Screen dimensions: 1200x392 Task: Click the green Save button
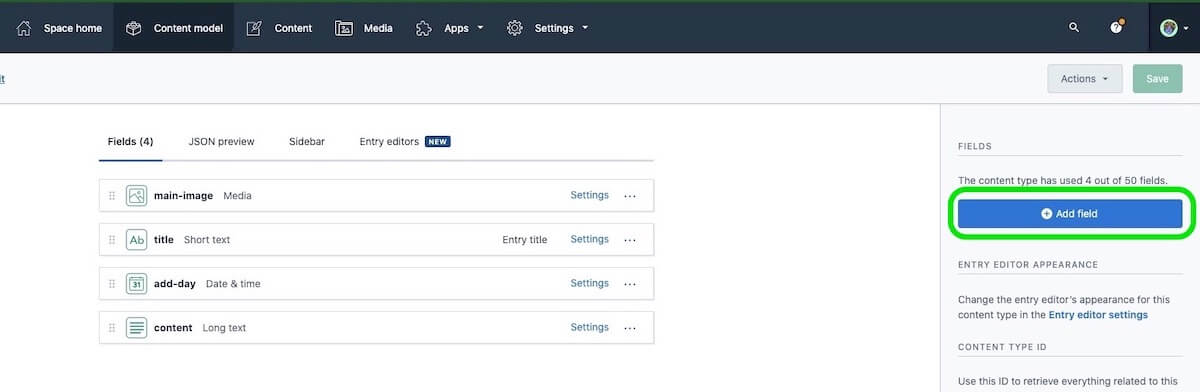[1157, 79]
